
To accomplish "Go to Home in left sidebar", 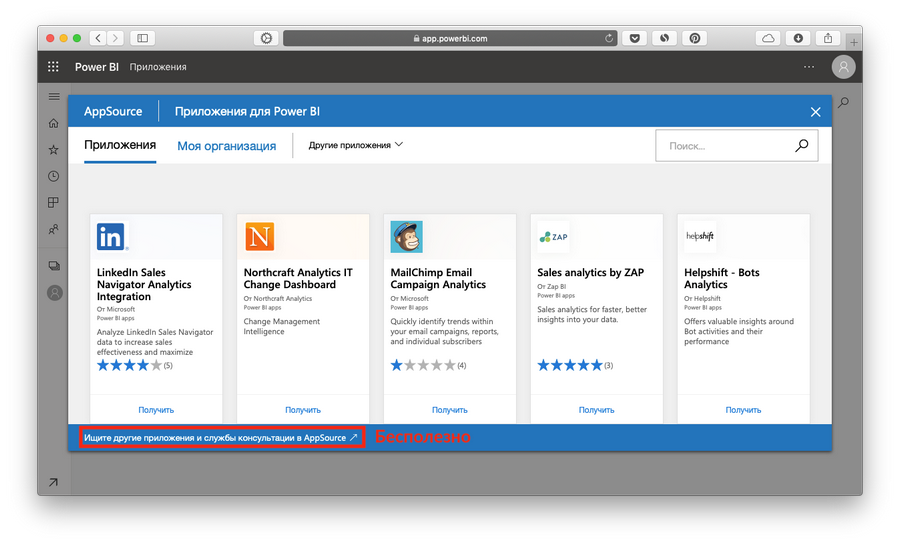I will tap(54, 123).
